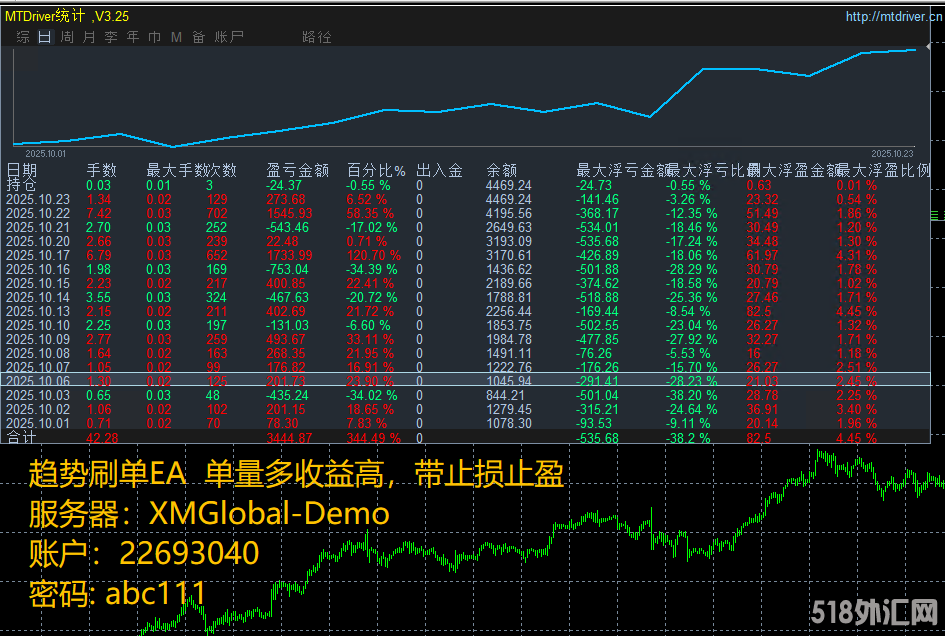Click trade count 702
This screenshot has width=945, height=636.
point(217,213)
